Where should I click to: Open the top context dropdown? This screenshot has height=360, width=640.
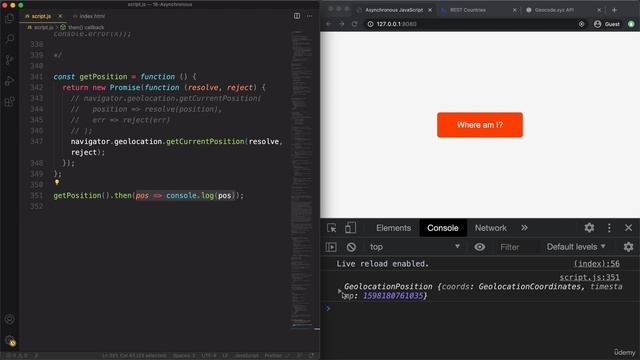point(414,247)
